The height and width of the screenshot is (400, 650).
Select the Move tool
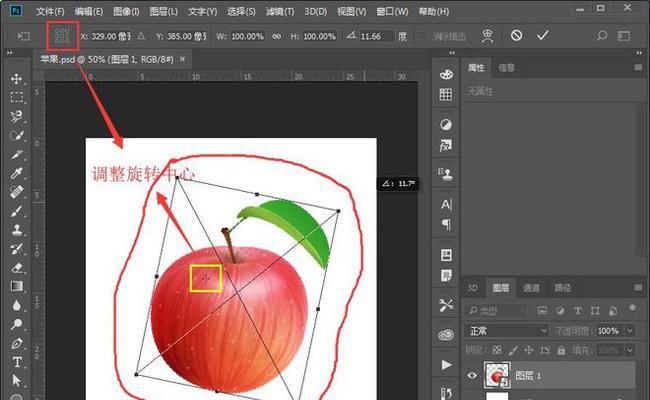tap(17, 79)
